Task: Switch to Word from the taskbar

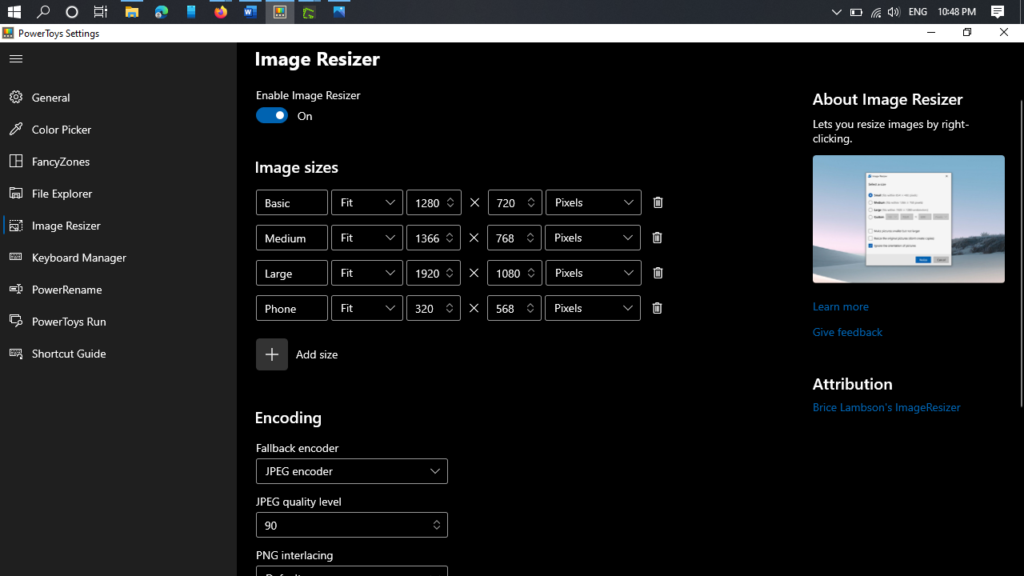Action: tap(250, 12)
